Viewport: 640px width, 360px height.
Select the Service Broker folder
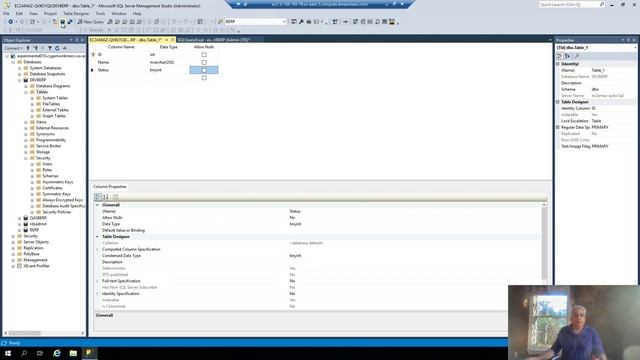click(x=49, y=146)
